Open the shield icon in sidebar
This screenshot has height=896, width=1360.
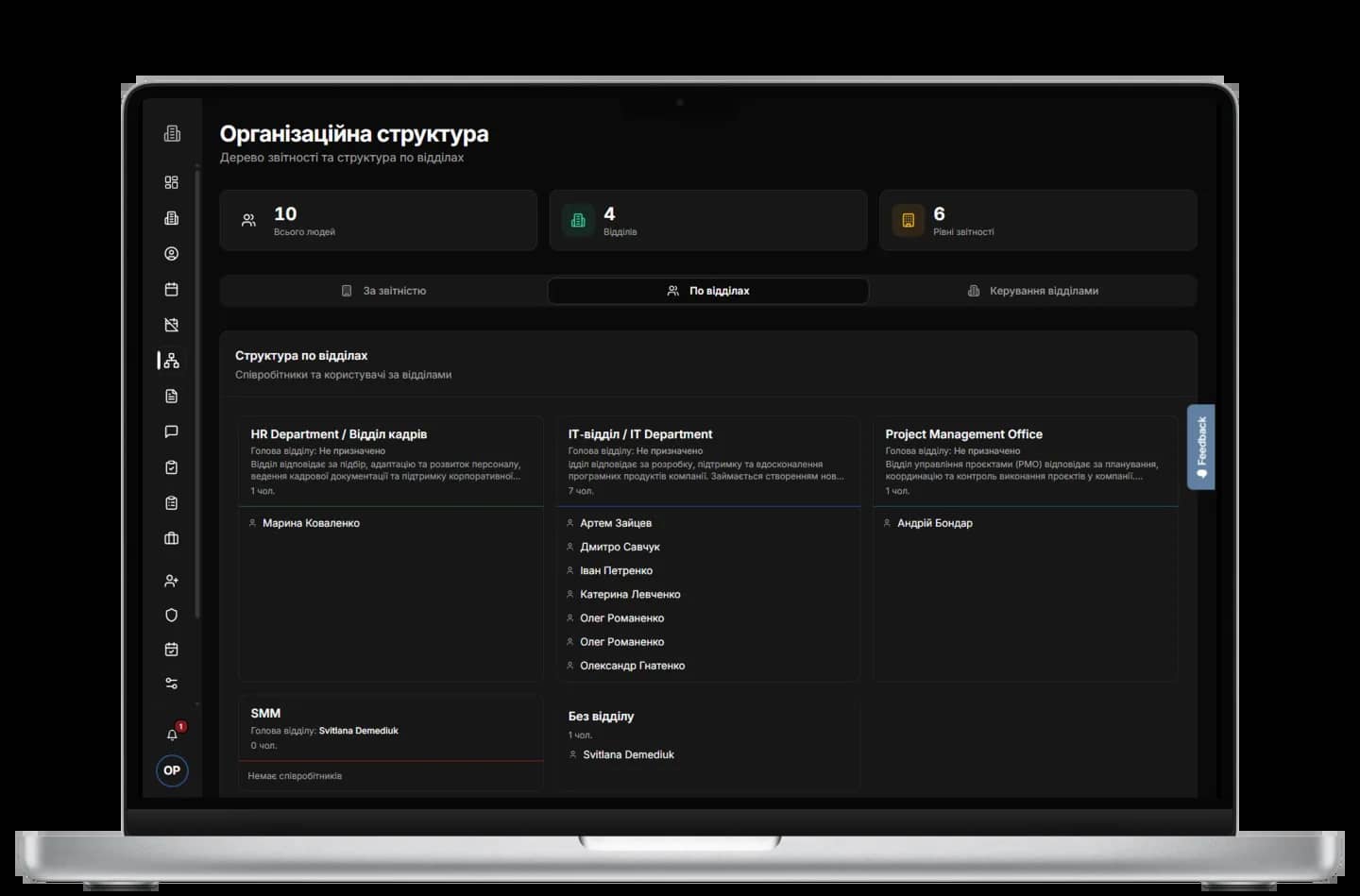[171, 615]
